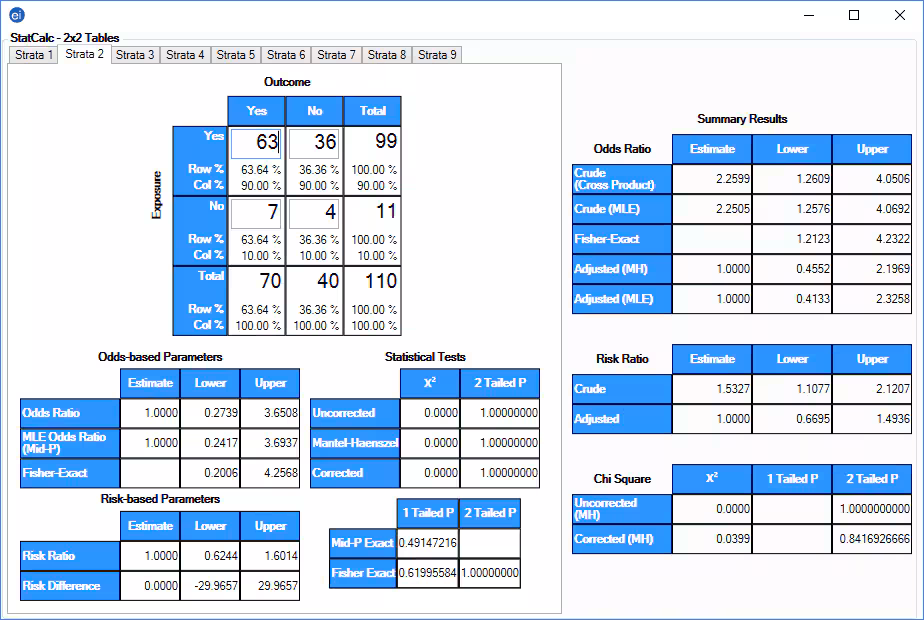Click the Odds Ratio row label in Odds-based Parameters

point(70,413)
